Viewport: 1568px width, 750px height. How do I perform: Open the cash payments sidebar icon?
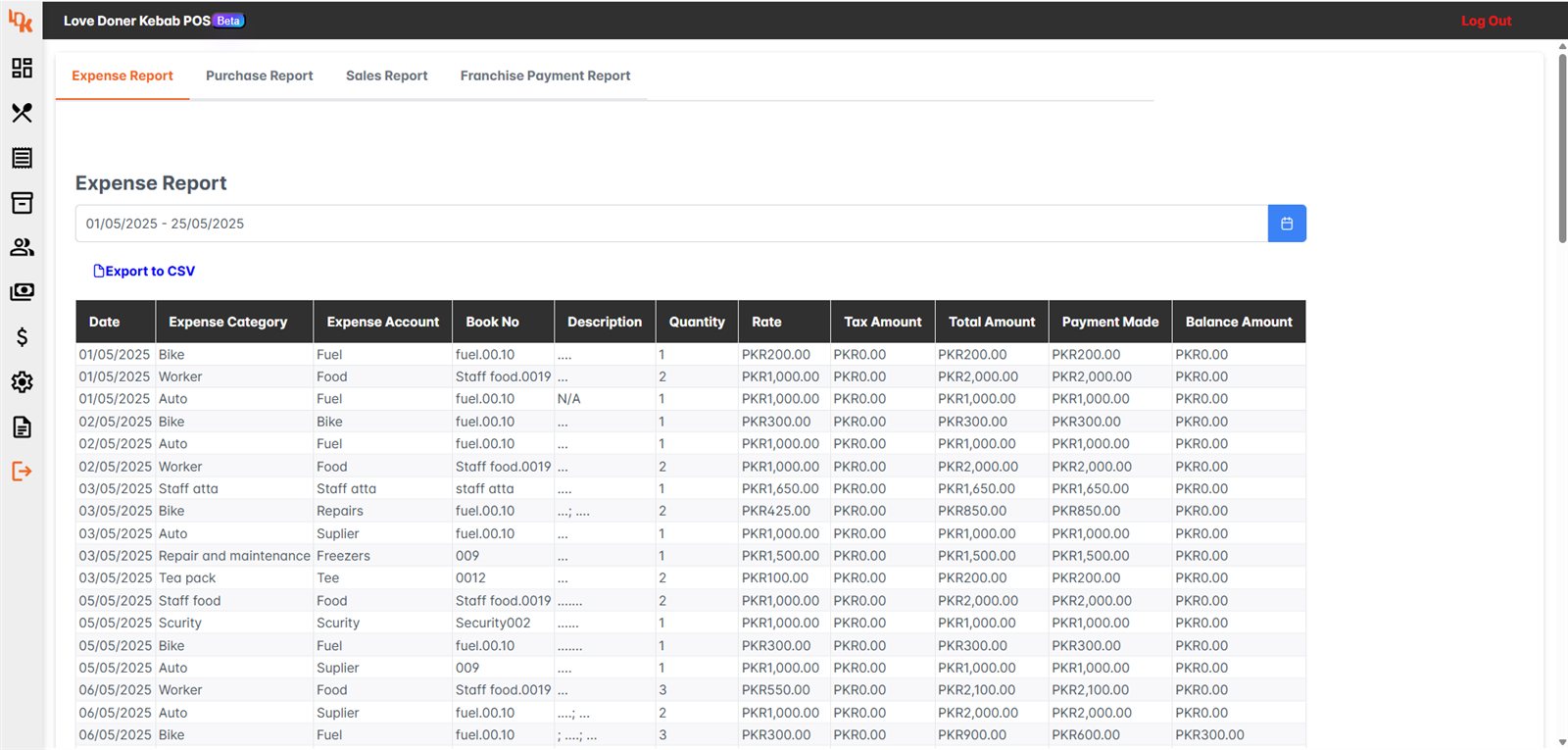pyautogui.click(x=22, y=292)
